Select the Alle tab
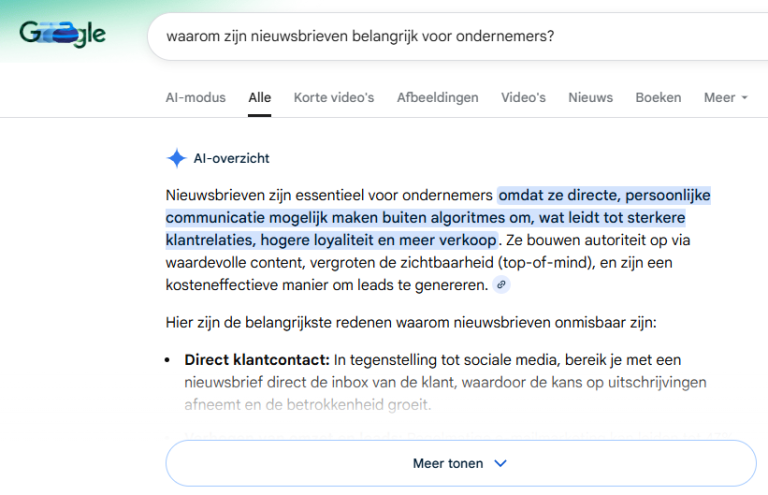This screenshot has width=768, height=495. 260,97
